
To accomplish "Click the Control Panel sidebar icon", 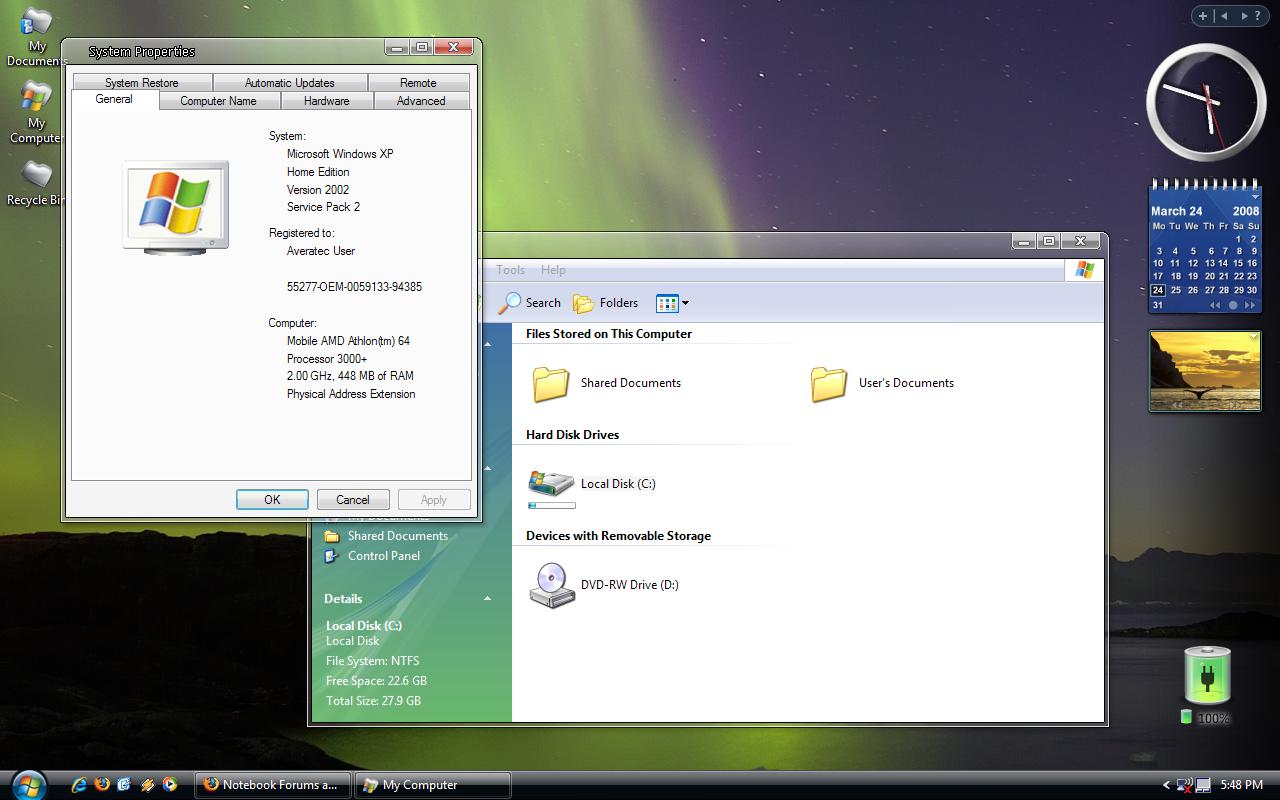I will [x=332, y=556].
